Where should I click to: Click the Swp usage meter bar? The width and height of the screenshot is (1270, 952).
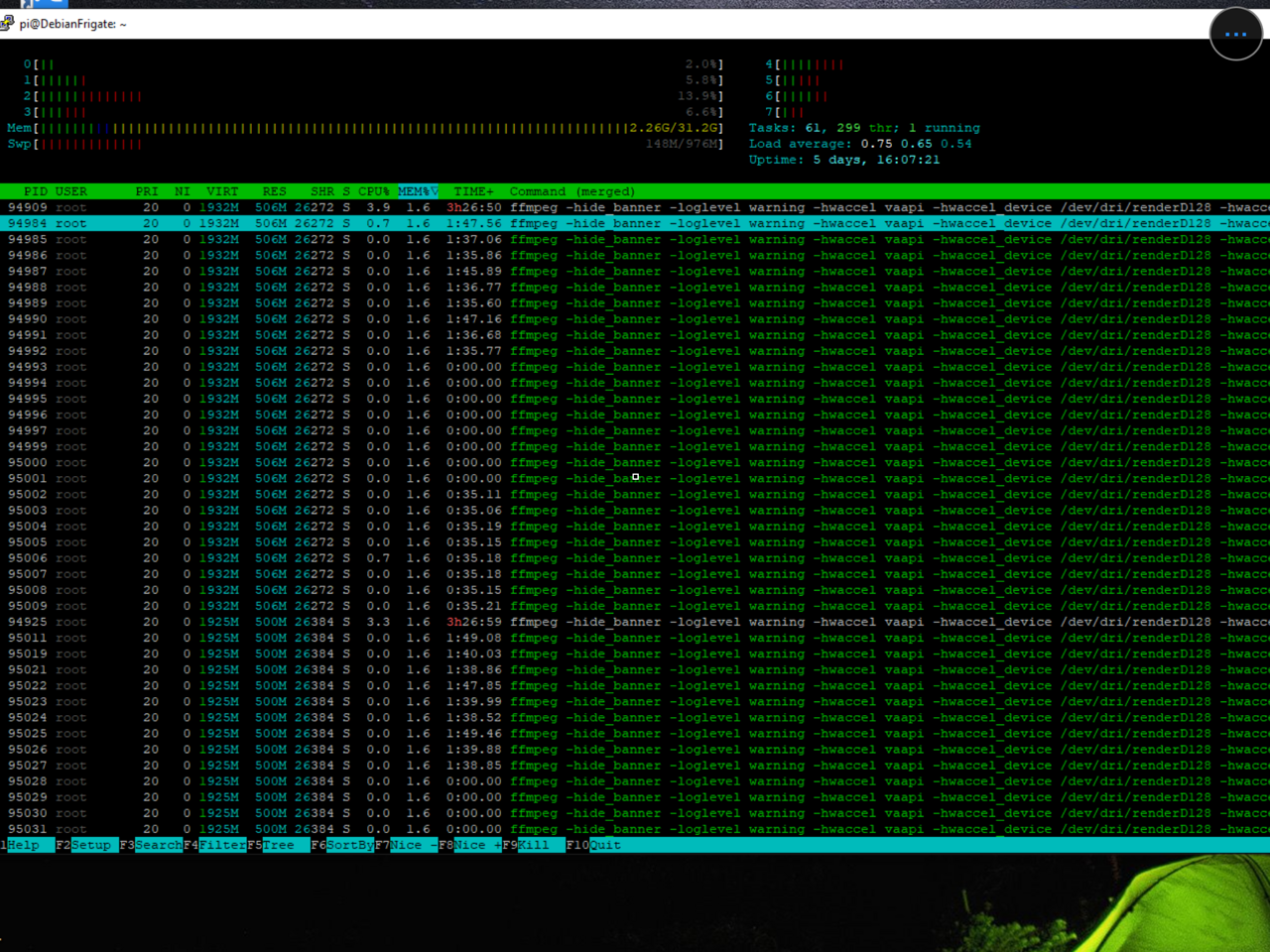click(365, 144)
